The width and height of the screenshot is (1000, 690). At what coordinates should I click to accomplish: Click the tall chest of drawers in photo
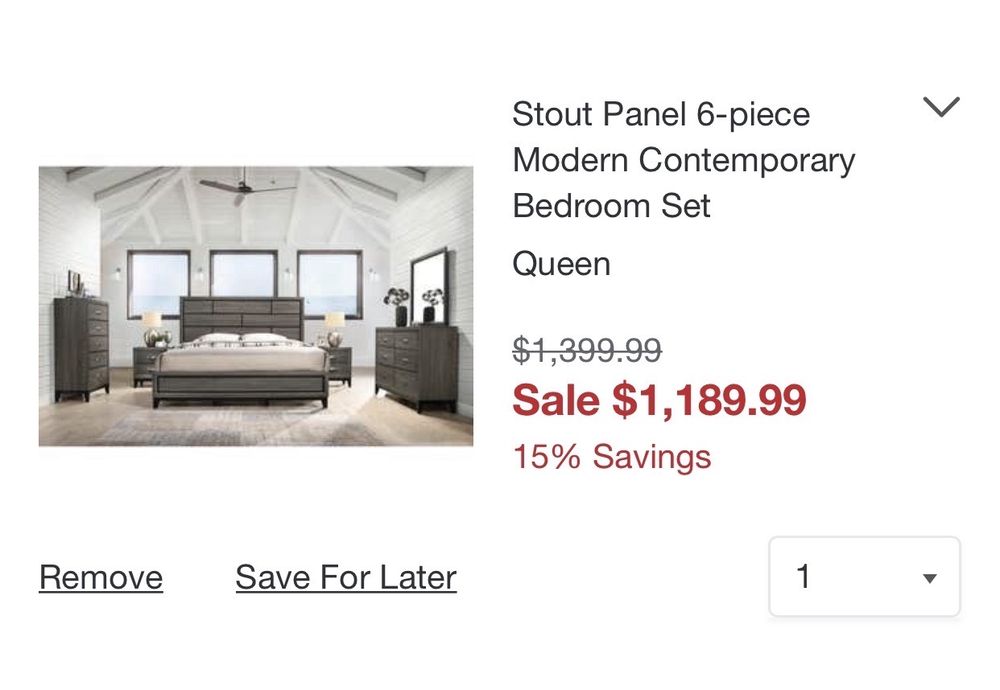[81, 347]
